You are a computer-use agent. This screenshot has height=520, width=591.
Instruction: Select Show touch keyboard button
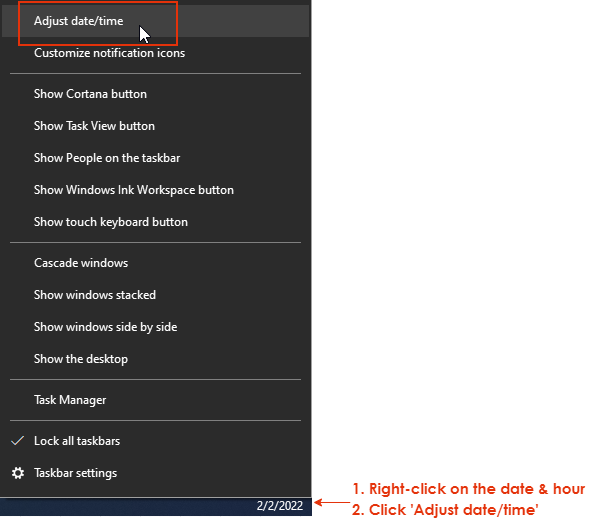(155, 222)
